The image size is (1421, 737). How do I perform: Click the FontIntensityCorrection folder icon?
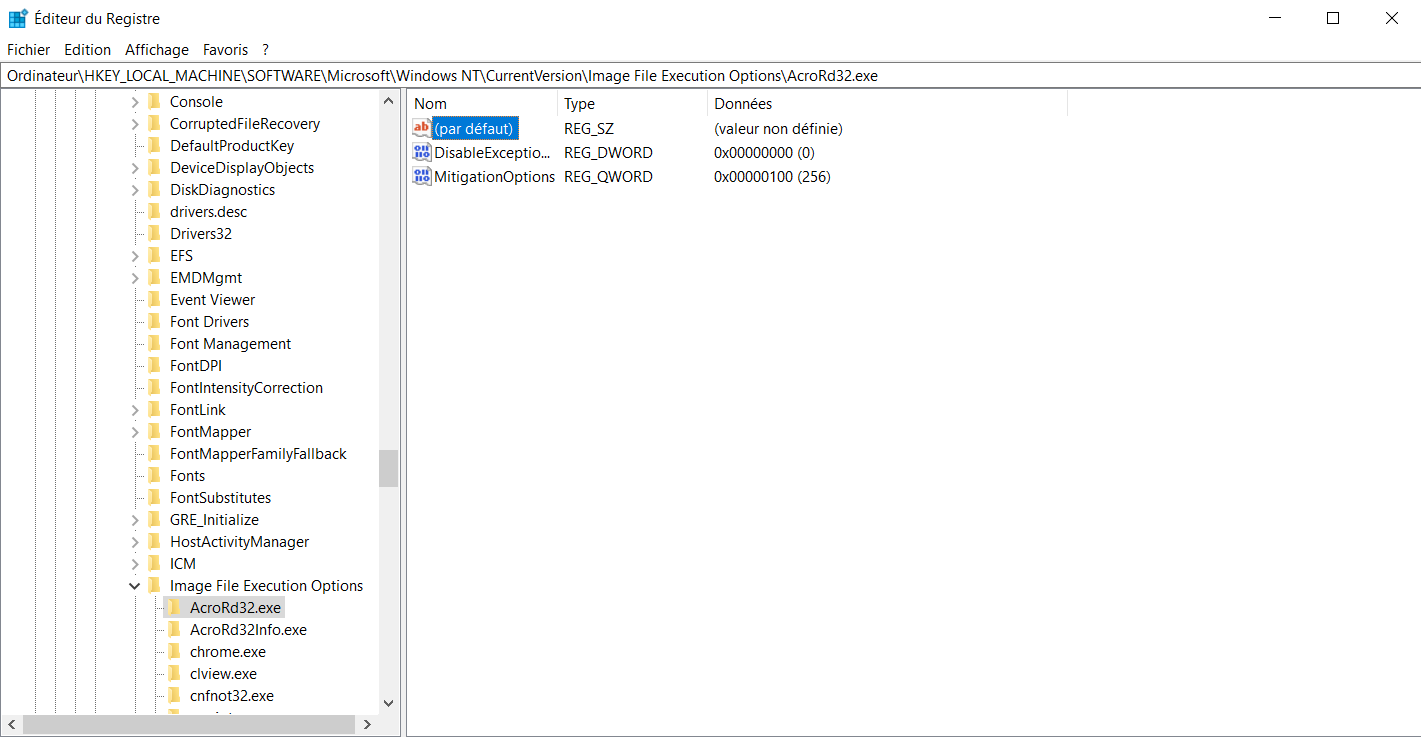[154, 388]
